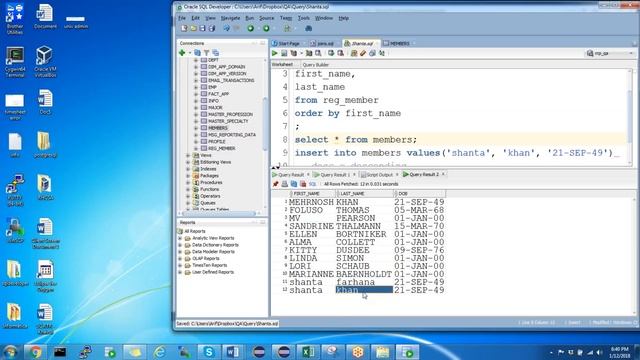Expand the OLAP Reports folder
The image size is (640, 360).
click(180, 259)
